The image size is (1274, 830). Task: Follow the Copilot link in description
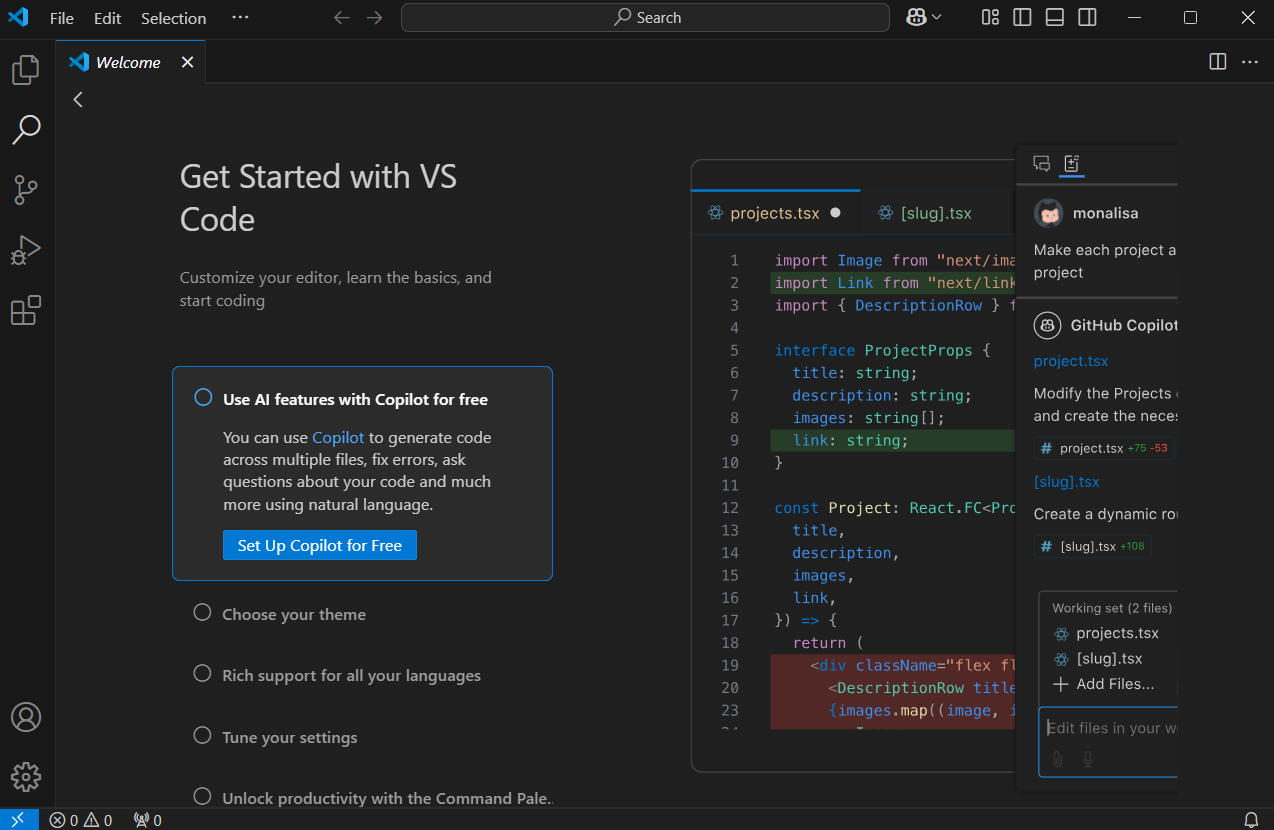[x=338, y=437]
